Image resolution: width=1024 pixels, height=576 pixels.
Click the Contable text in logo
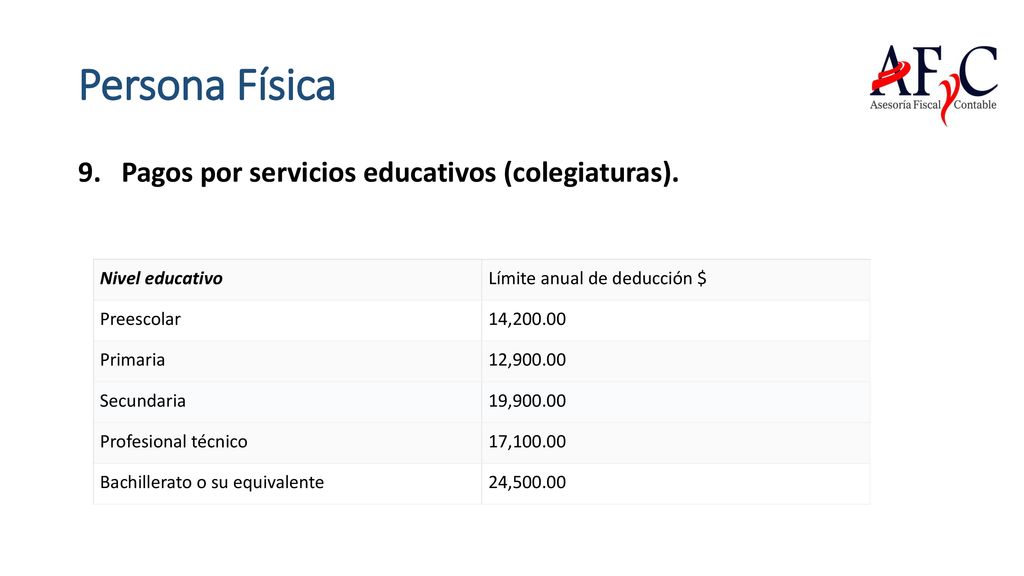click(x=975, y=104)
